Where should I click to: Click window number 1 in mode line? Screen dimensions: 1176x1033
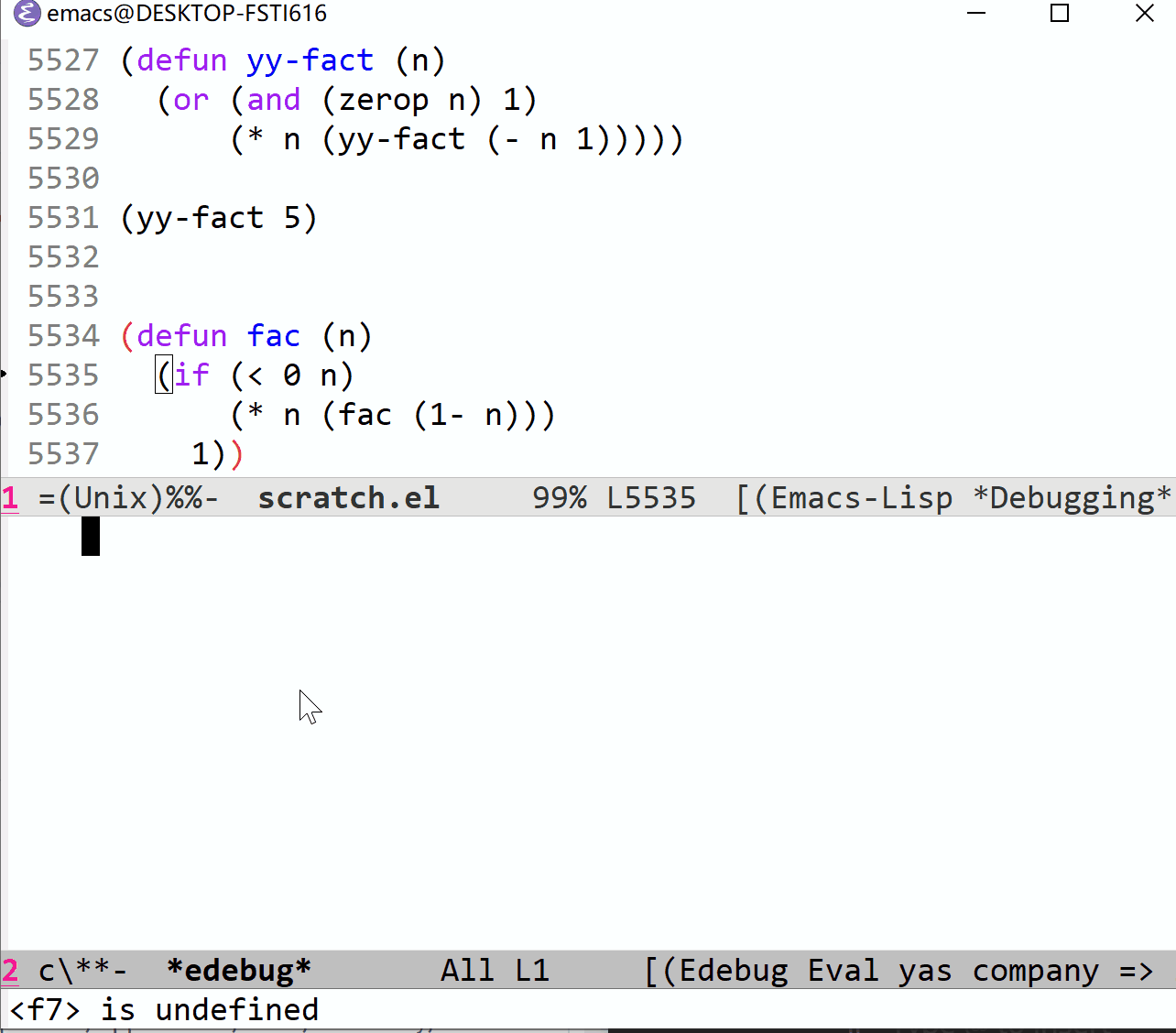pyautogui.click(x=10, y=498)
